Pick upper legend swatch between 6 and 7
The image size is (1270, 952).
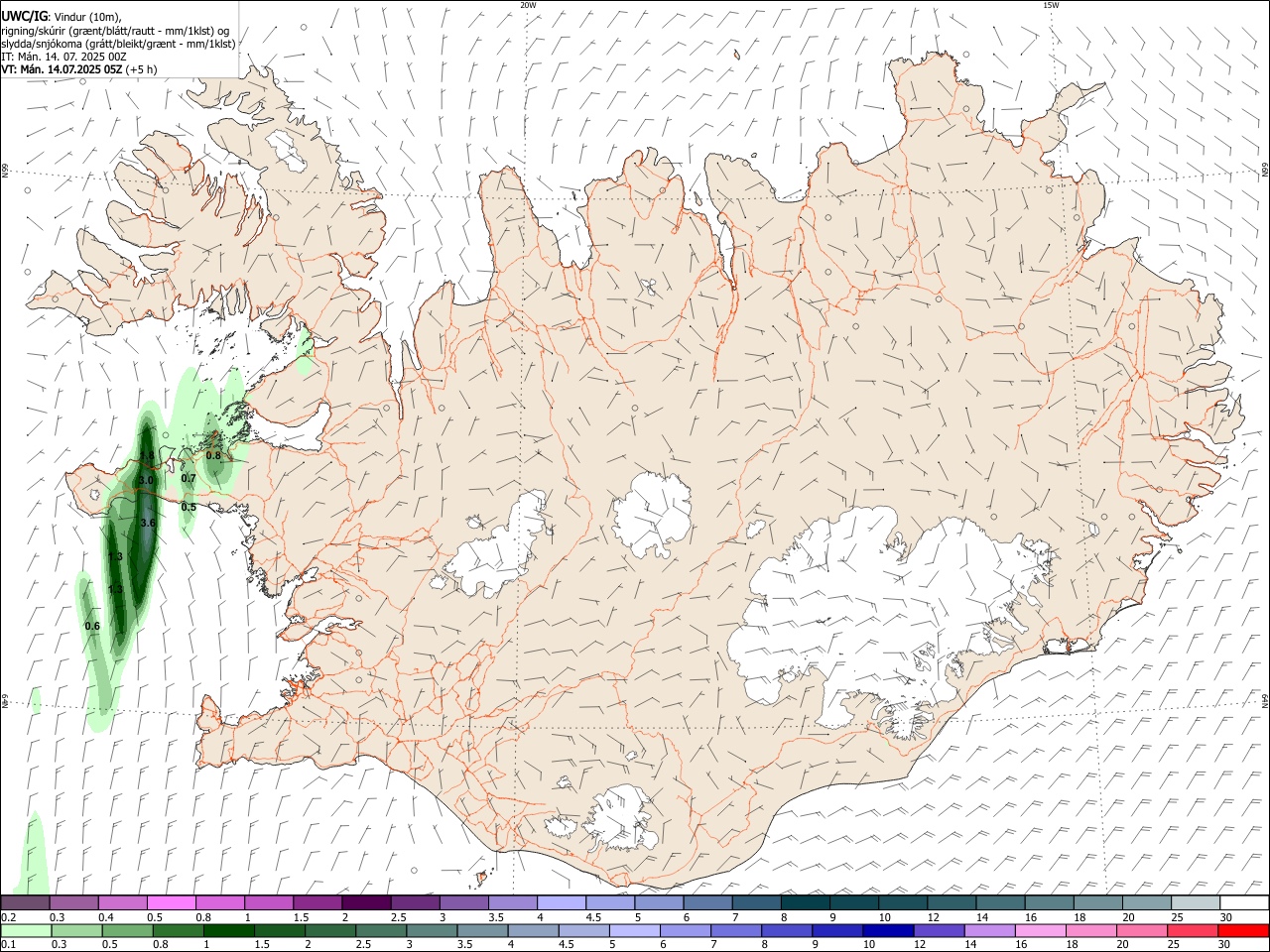(x=707, y=902)
